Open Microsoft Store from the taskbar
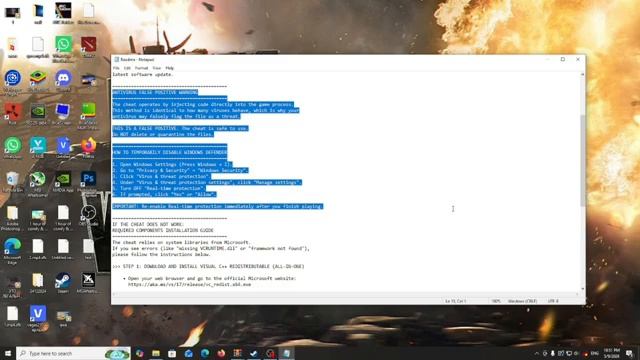This screenshot has height=360, width=640. (x=172, y=353)
